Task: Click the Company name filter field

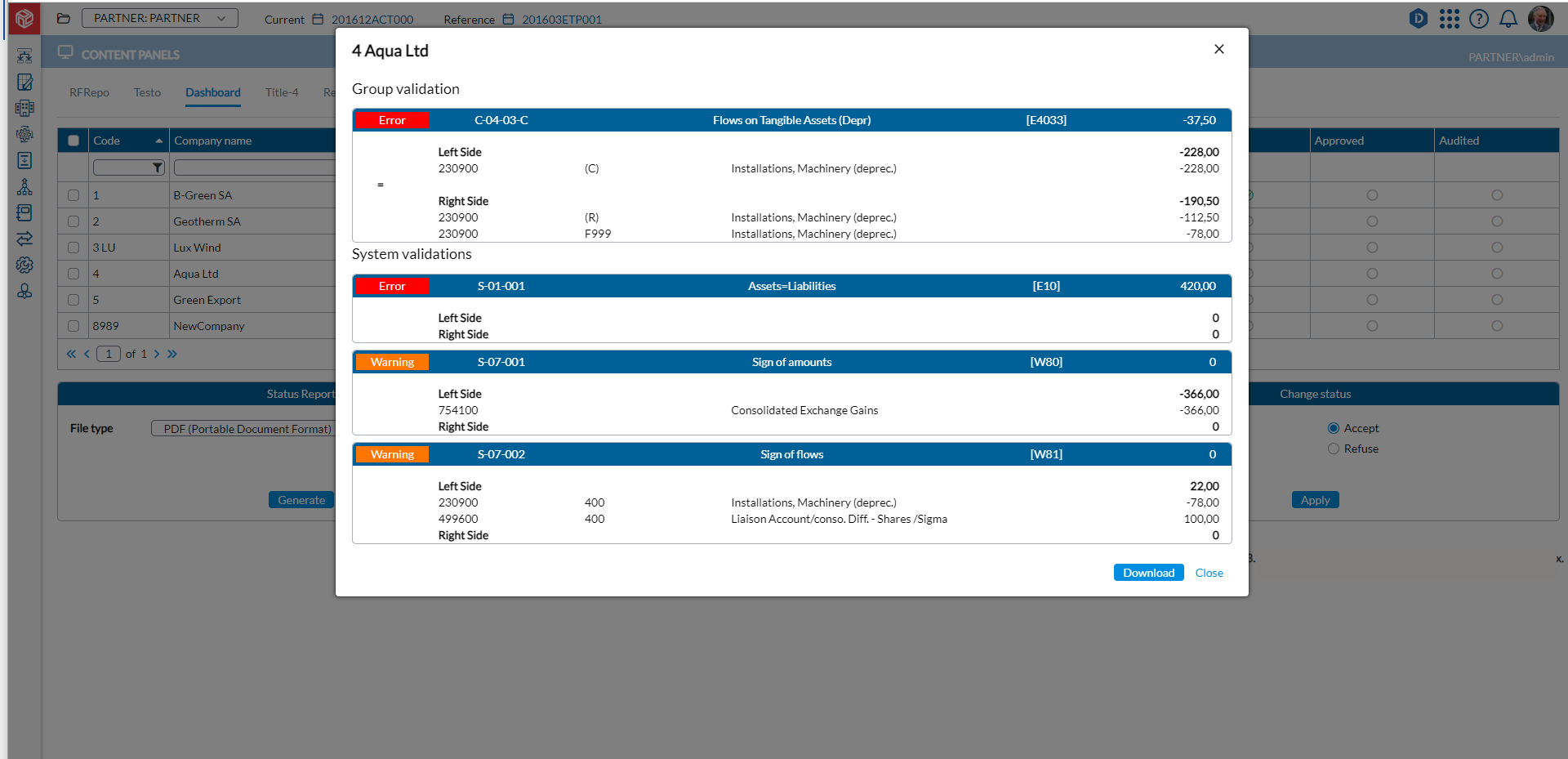Action: point(255,167)
